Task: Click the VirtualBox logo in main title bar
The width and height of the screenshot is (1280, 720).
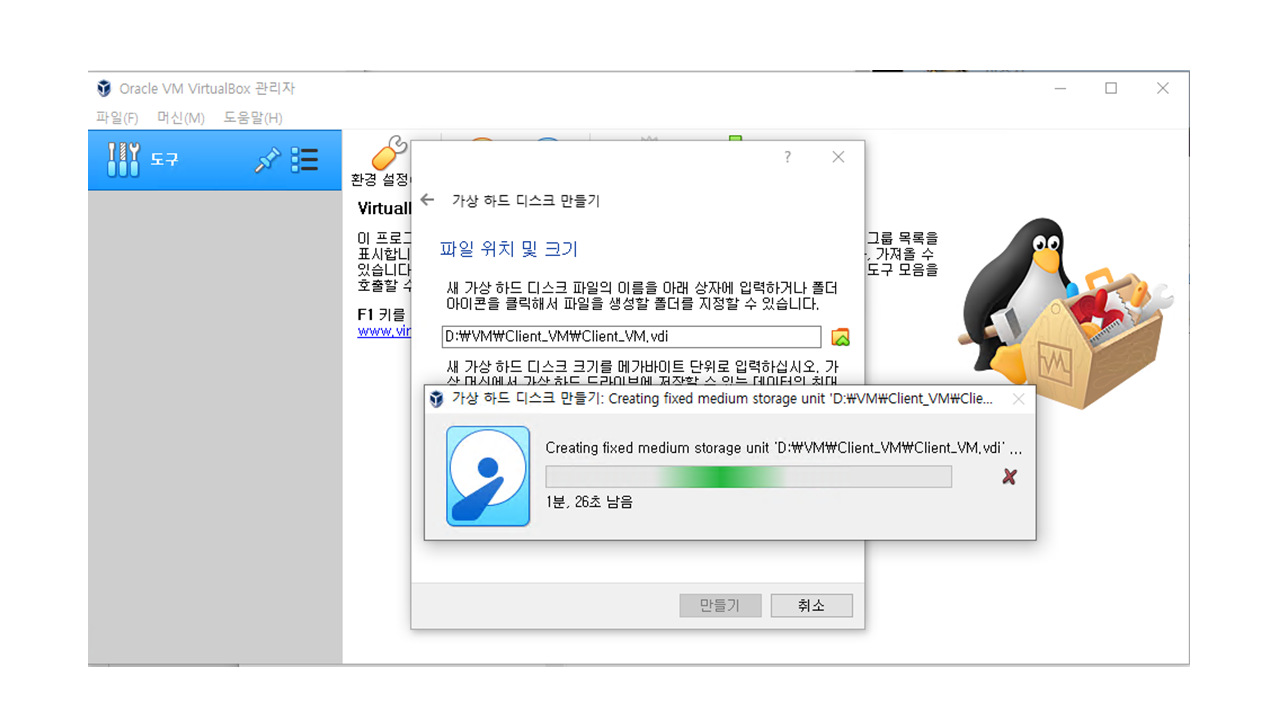Action: [104, 88]
